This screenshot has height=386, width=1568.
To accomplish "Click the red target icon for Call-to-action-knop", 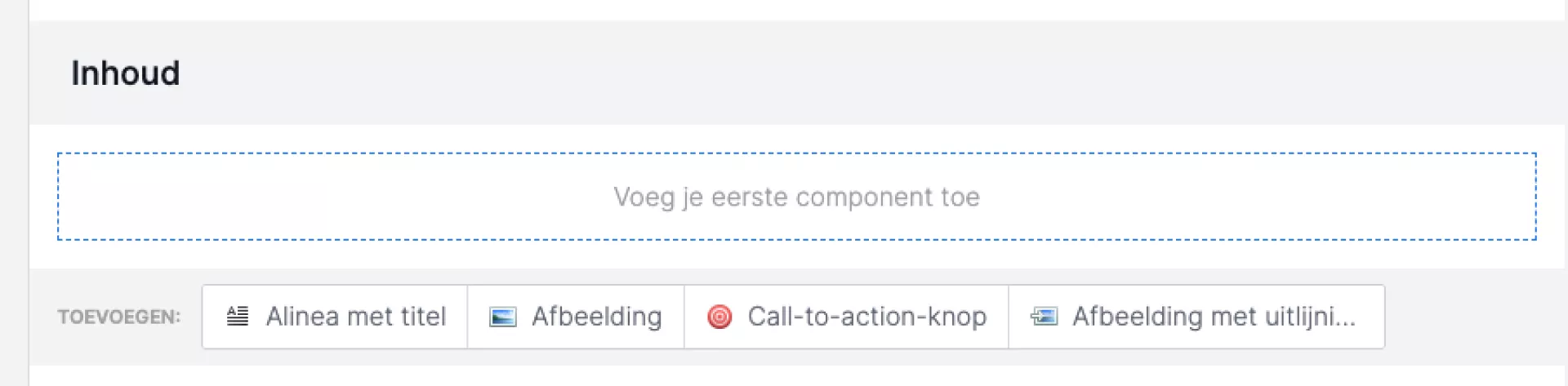I will click(719, 317).
